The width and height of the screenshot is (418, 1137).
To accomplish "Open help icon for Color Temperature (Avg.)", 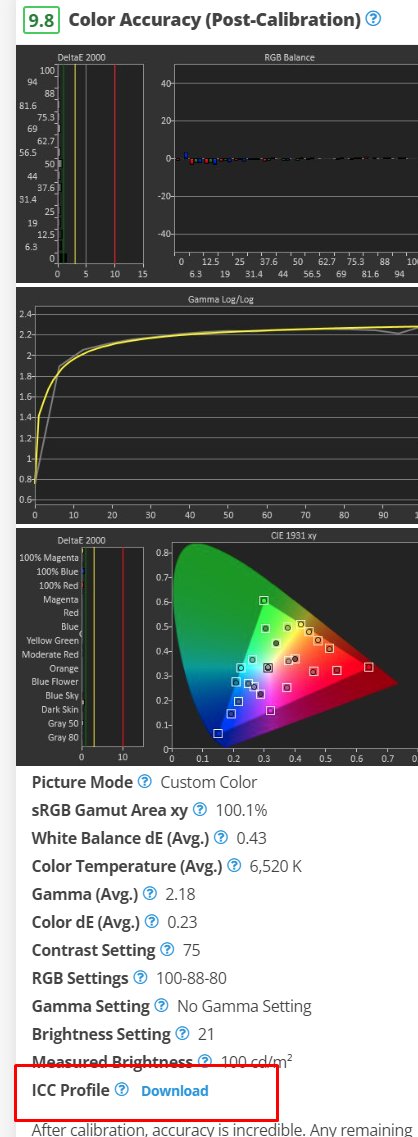I will [x=234, y=866].
